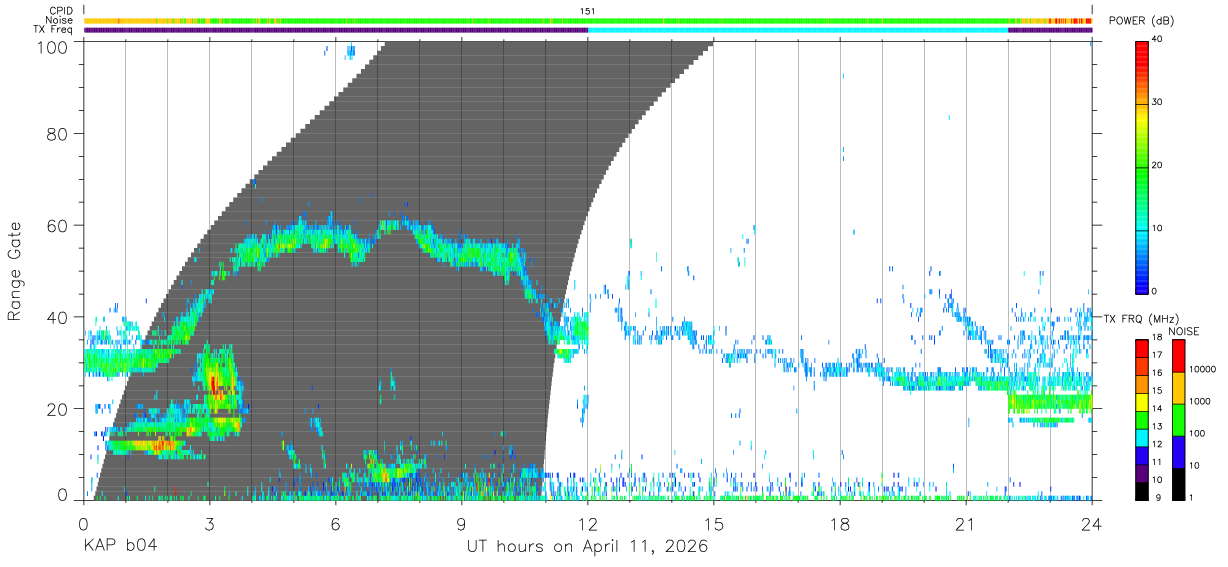
Task: Click the yellow 1000-10000 swatch in NOISE legend
Action: coord(1177,387)
